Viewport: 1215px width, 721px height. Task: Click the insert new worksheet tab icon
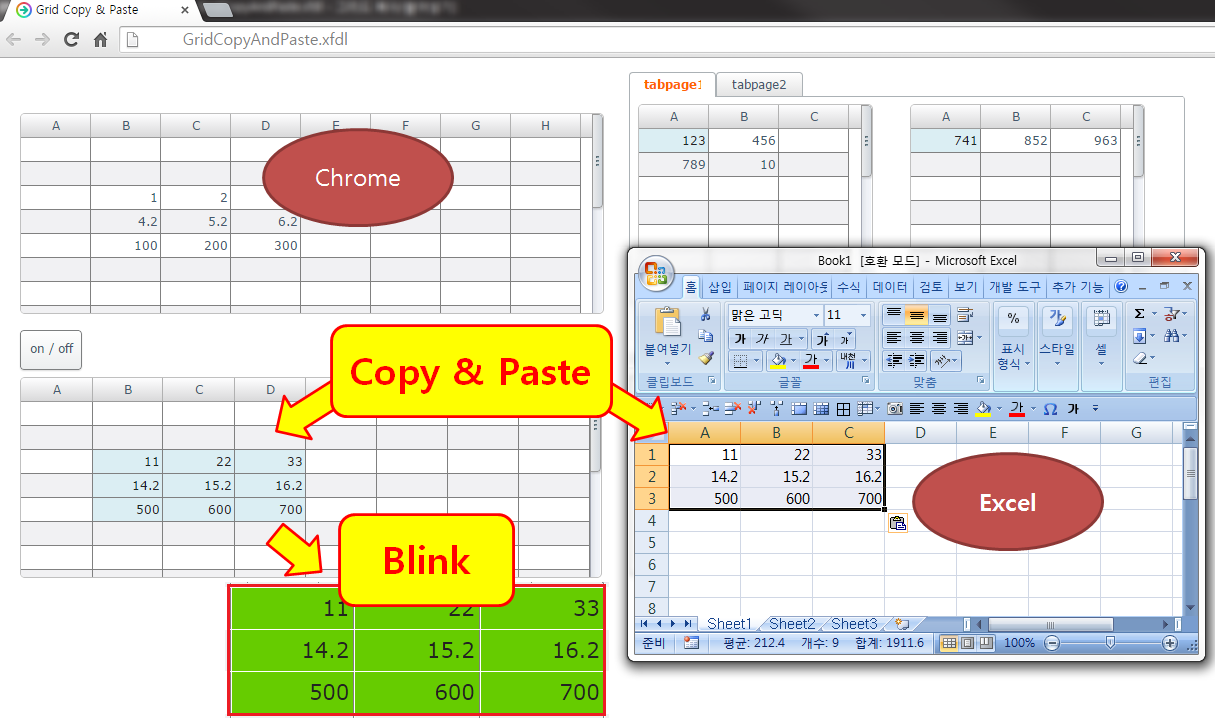(x=903, y=623)
